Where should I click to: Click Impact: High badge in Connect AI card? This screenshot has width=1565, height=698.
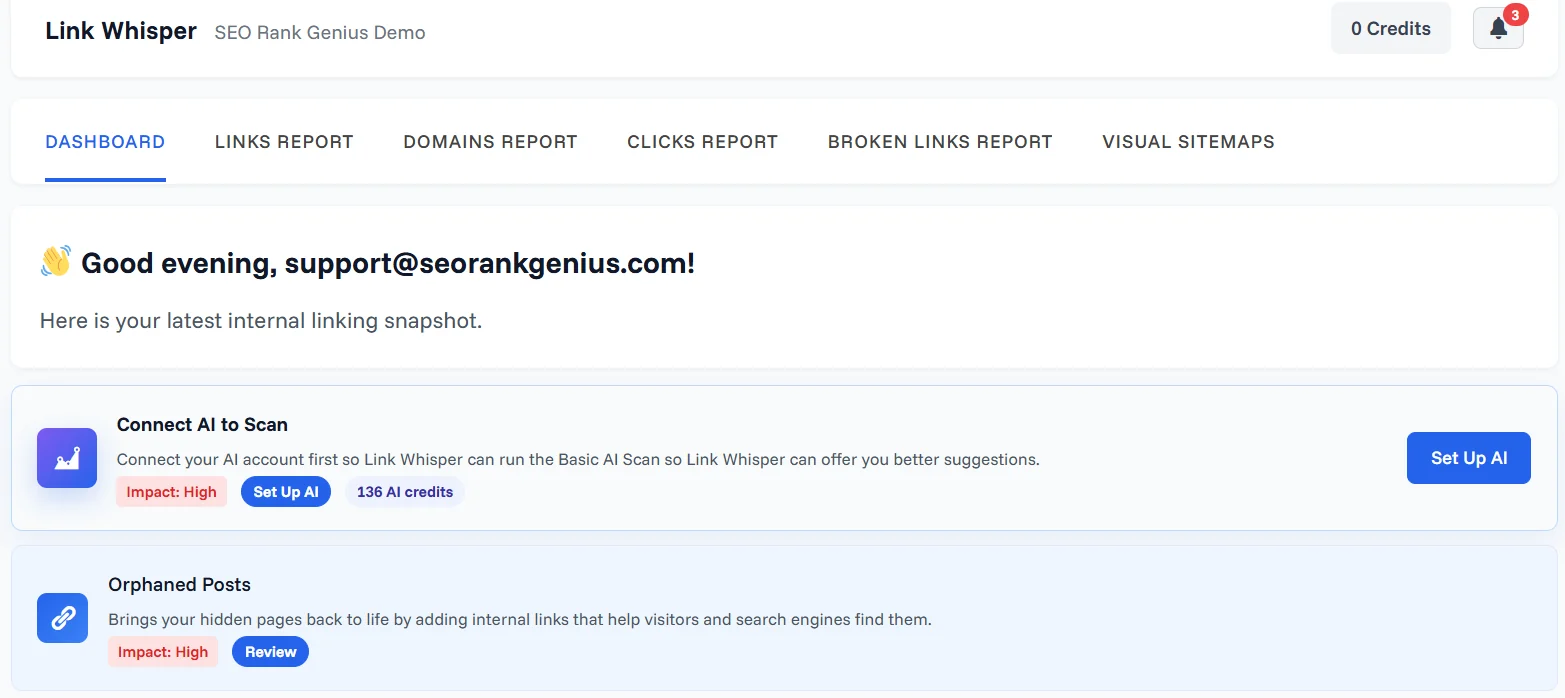[x=172, y=492]
